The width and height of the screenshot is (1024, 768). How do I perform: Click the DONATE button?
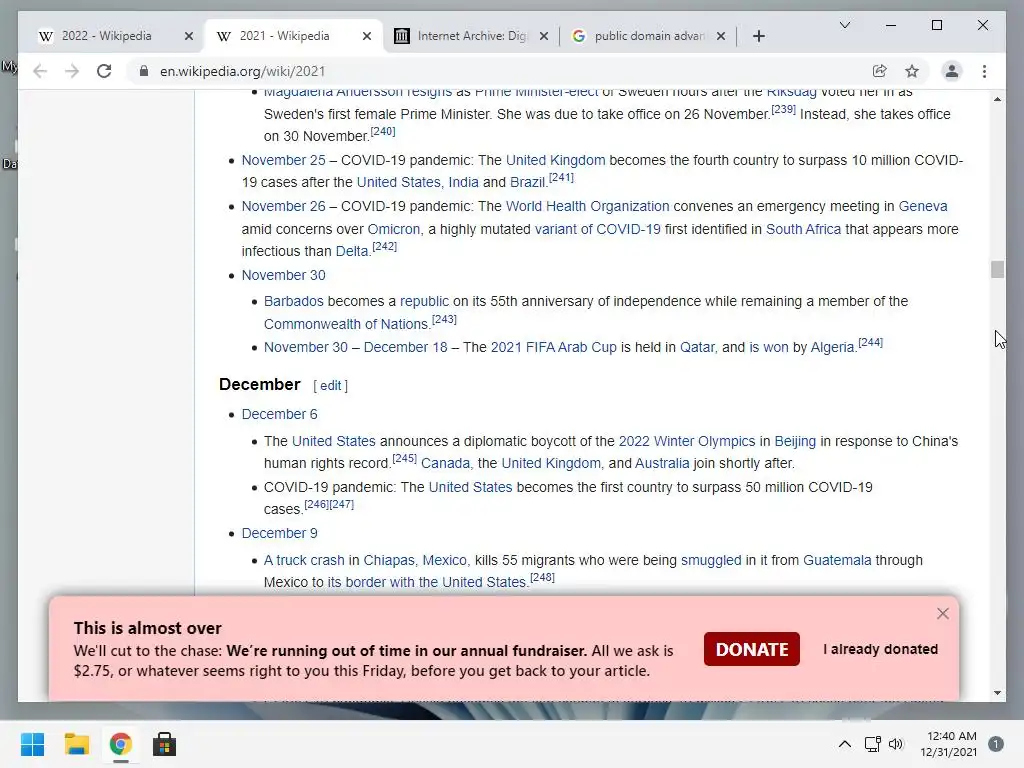point(752,649)
